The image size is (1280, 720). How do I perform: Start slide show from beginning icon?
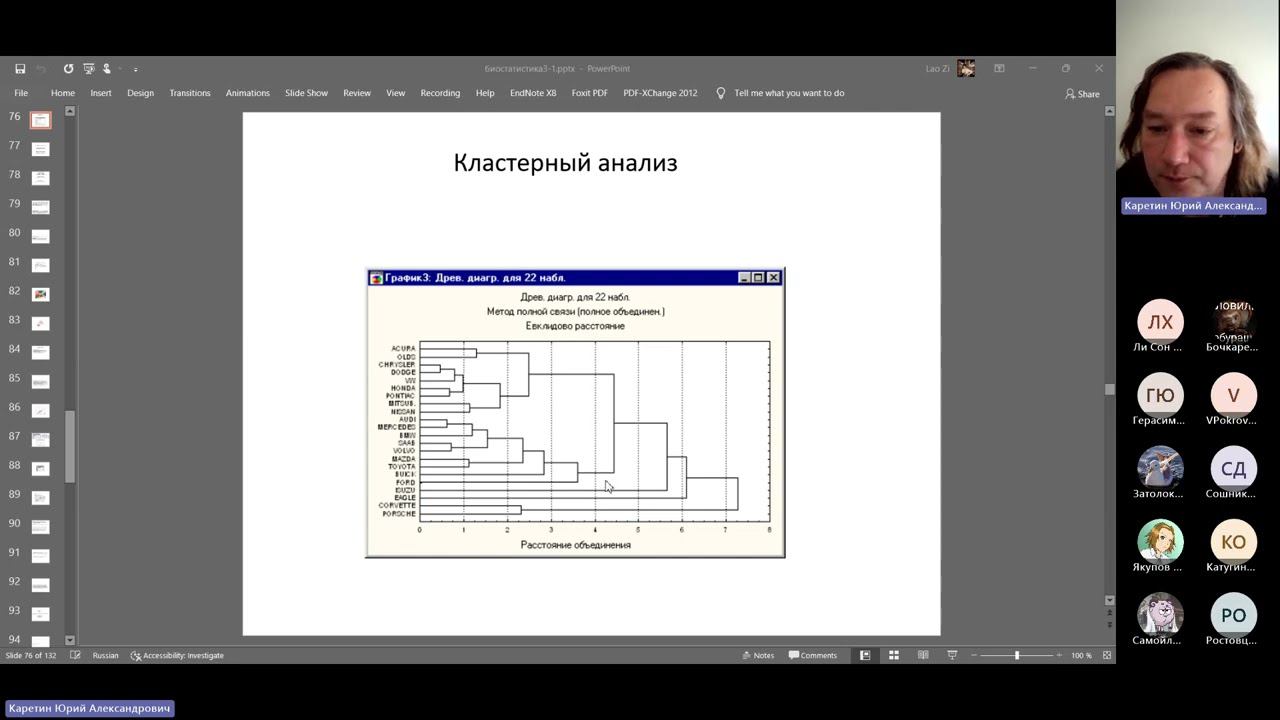[x=89, y=69]
